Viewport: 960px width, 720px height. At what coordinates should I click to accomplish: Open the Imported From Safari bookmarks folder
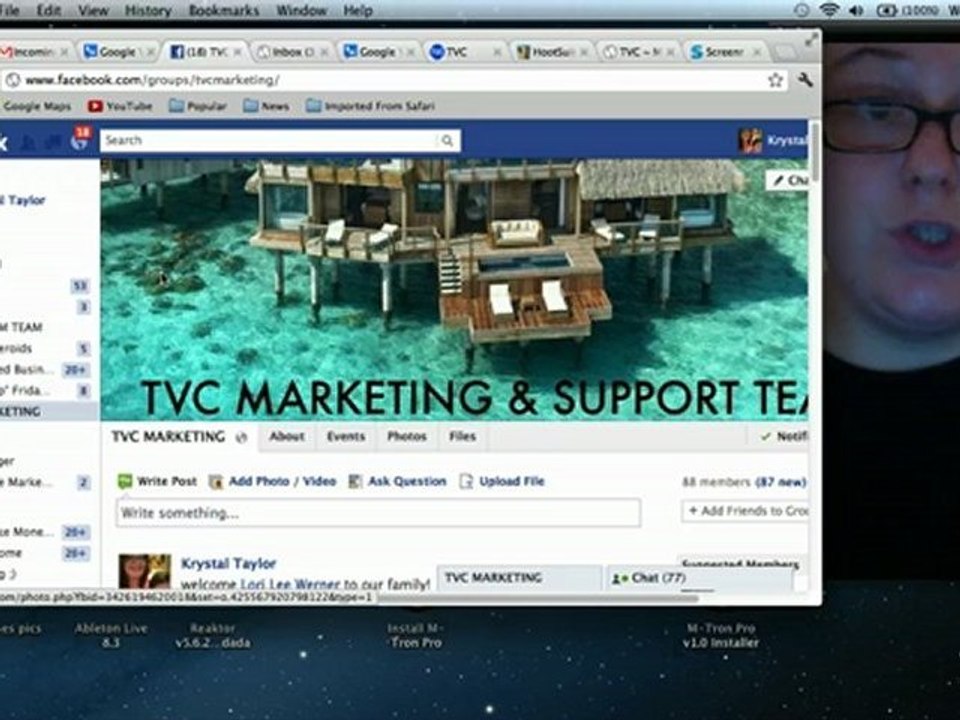tap(370, 106)
